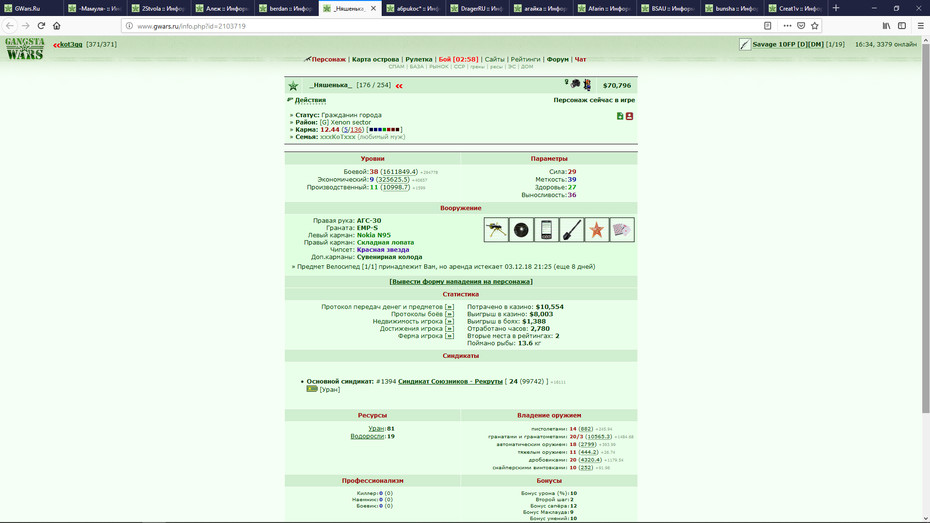Viewport: 930px width, 523px height.
Task: Click the weapon icon beside Savage 10FP
Action: pyautogui.click(x=745, y=44)
